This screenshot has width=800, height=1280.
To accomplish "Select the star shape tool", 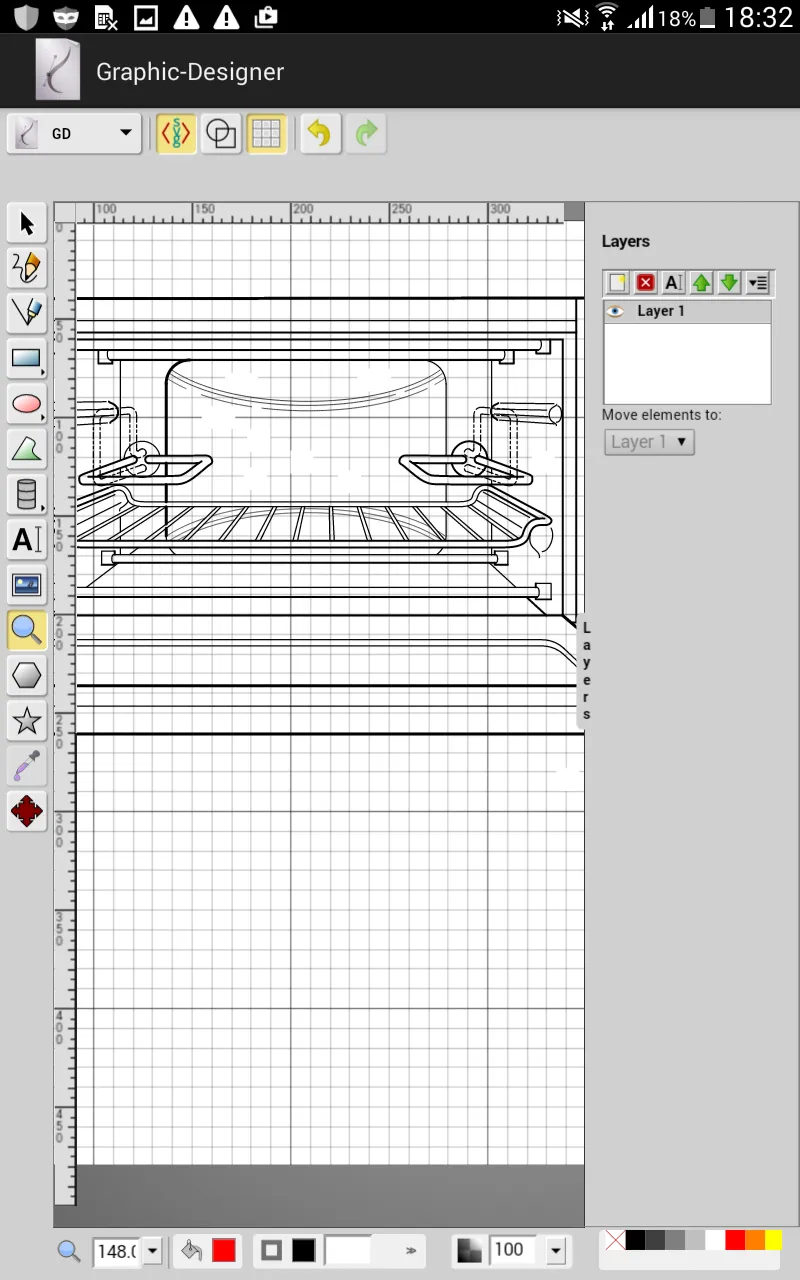I will [x=27, y=721].
